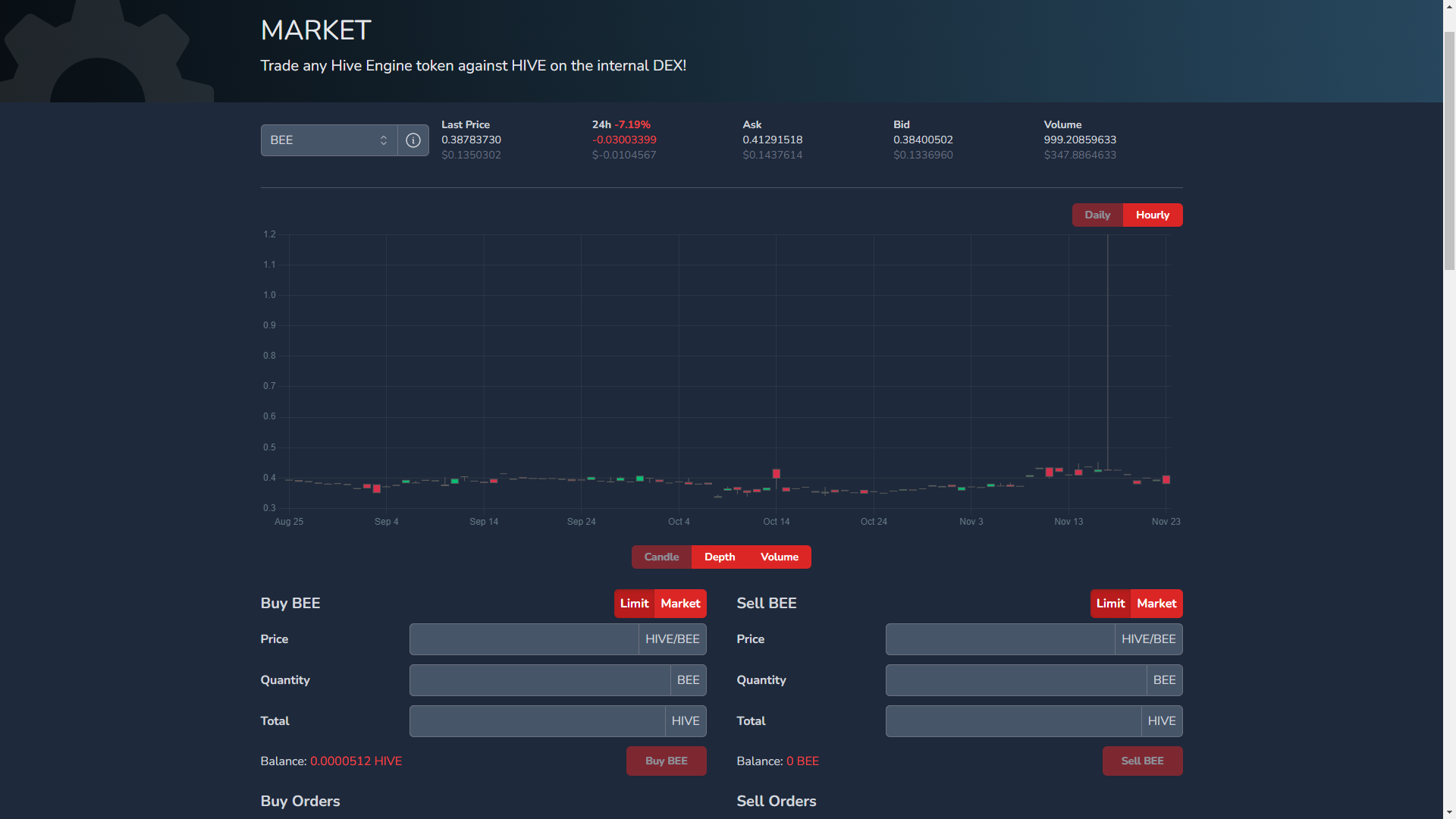Click the Buy BEE Quantity input field
This screenshot has width=1456, height=819.
point(539,680)
